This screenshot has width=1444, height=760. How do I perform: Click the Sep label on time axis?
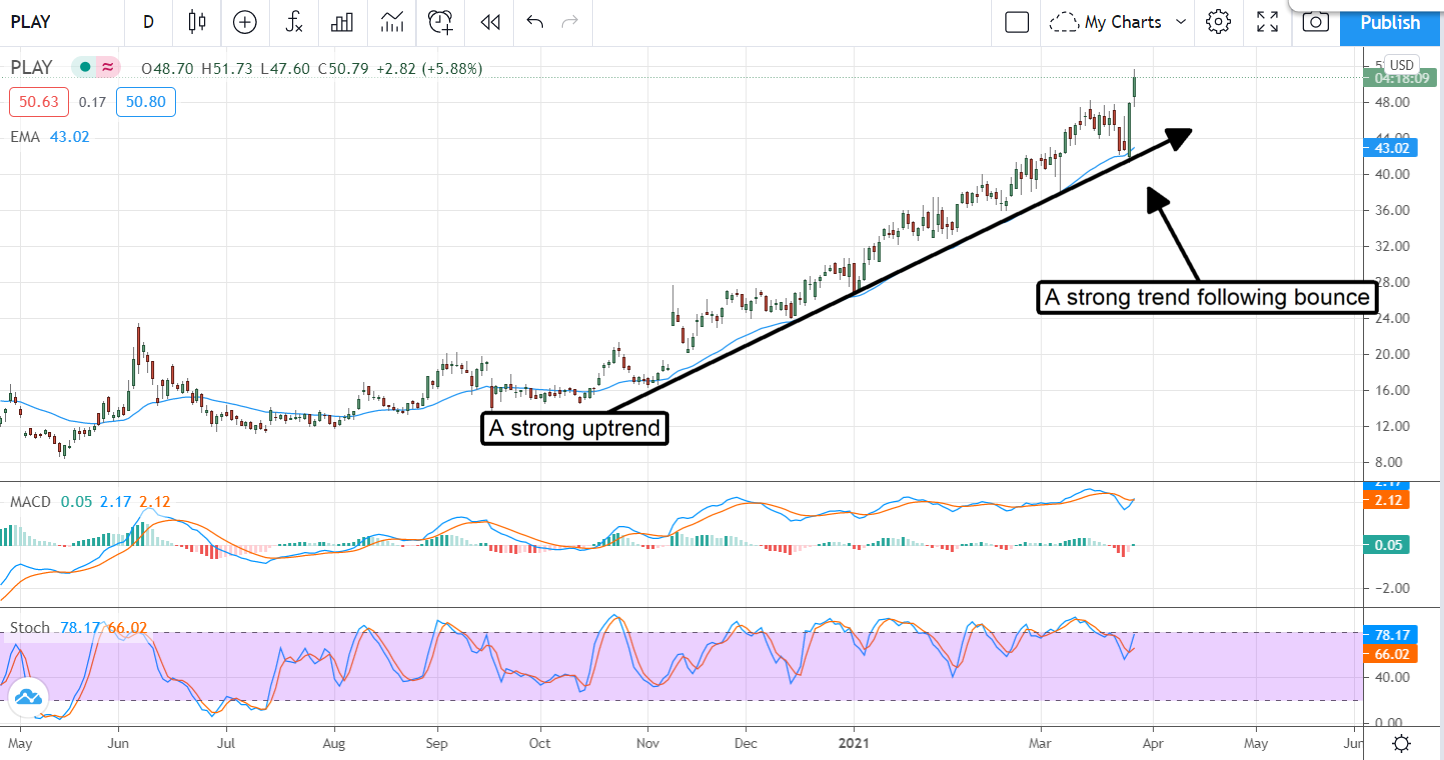click(x=437, y=744)
